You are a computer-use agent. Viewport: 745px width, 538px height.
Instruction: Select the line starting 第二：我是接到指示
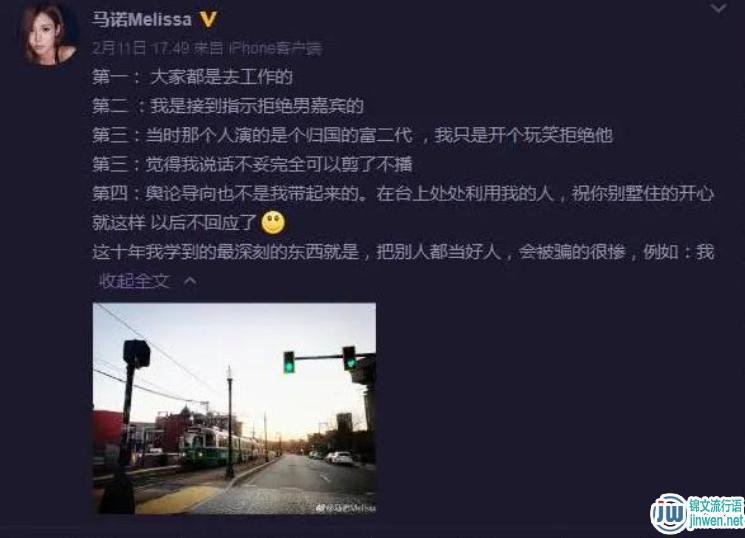point(228,106)
